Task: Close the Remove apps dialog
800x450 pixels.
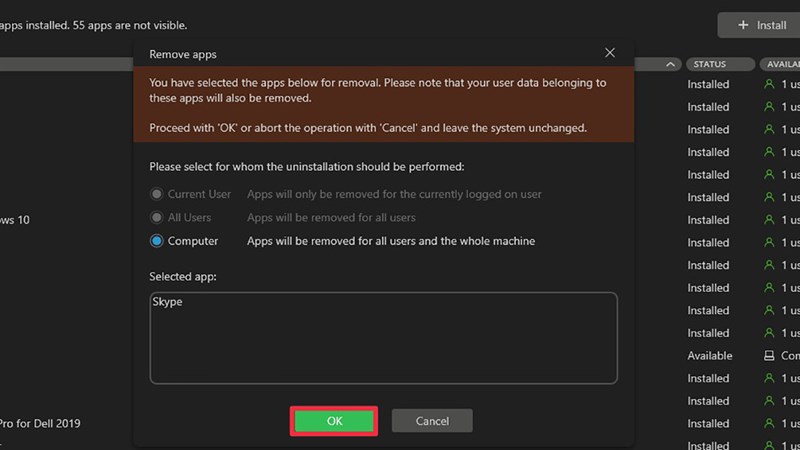Action: [x=610, y=53]
